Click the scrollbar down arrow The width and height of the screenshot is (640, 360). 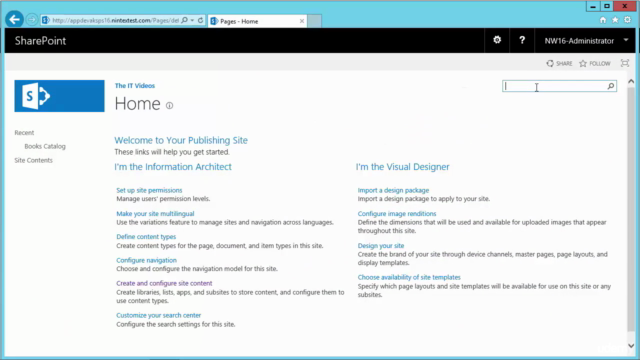[631, 346]
